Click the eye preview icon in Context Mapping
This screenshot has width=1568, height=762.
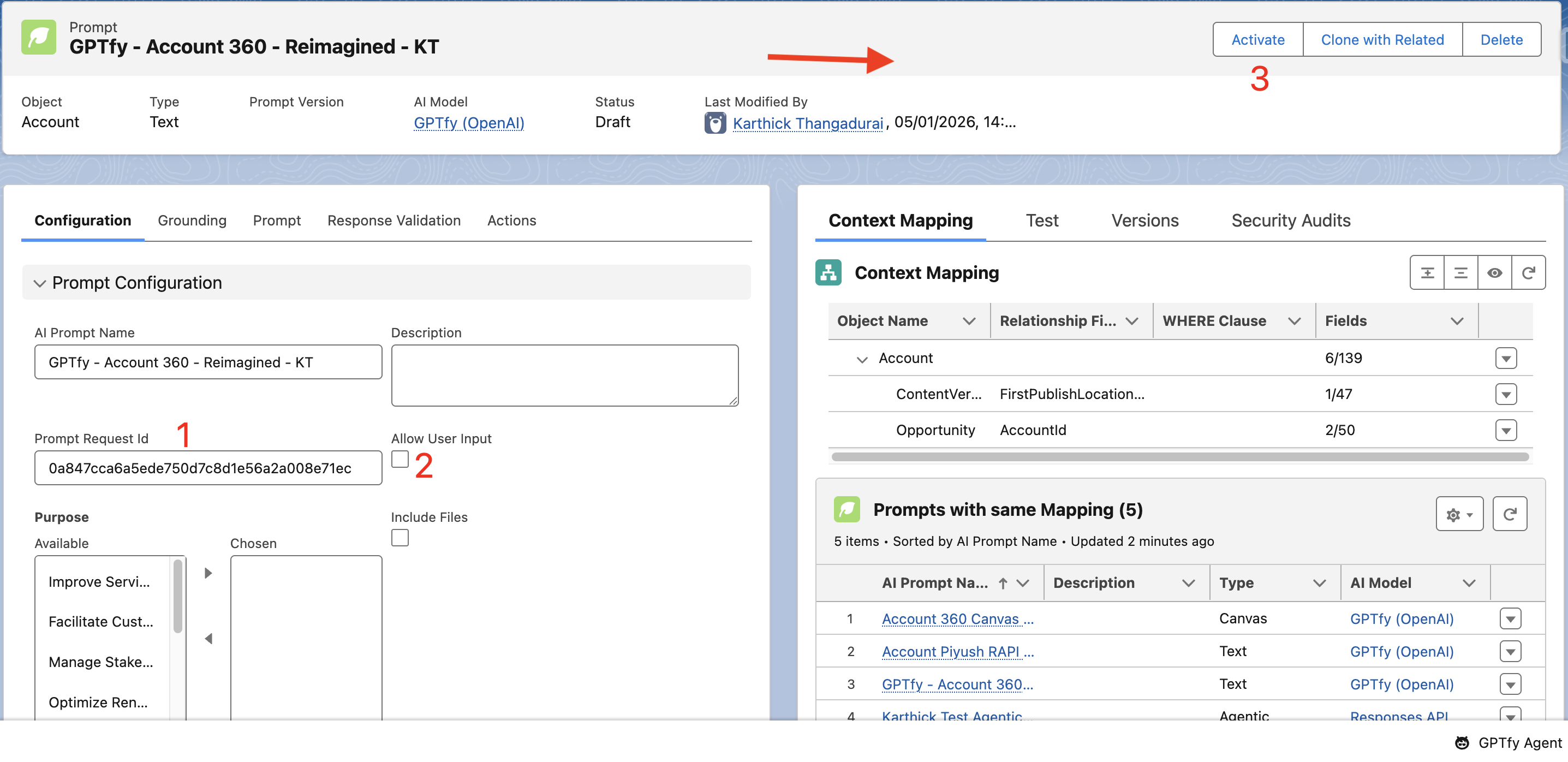[x=1494, y=273]
